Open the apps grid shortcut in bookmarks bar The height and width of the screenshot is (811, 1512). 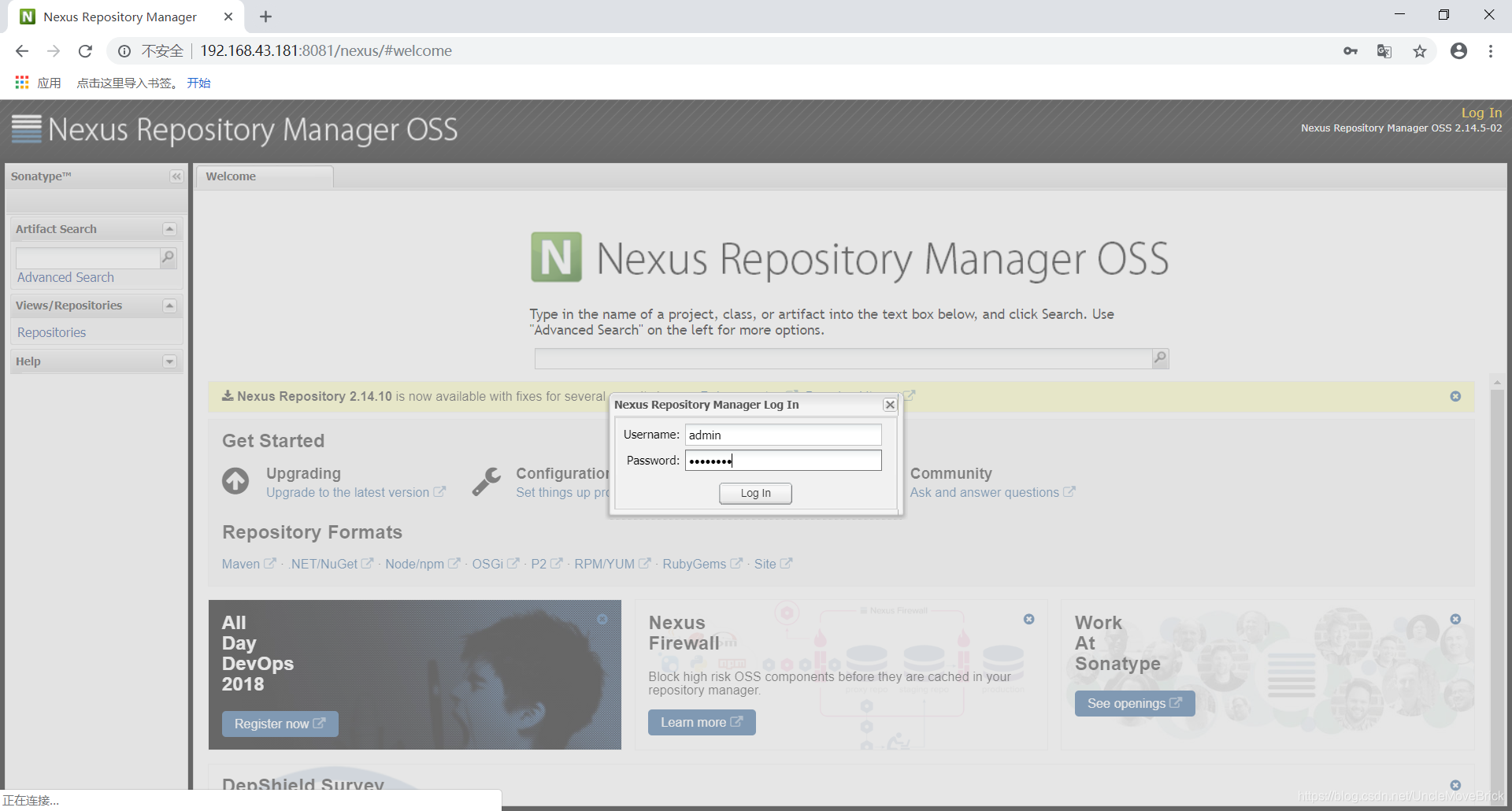22,83
